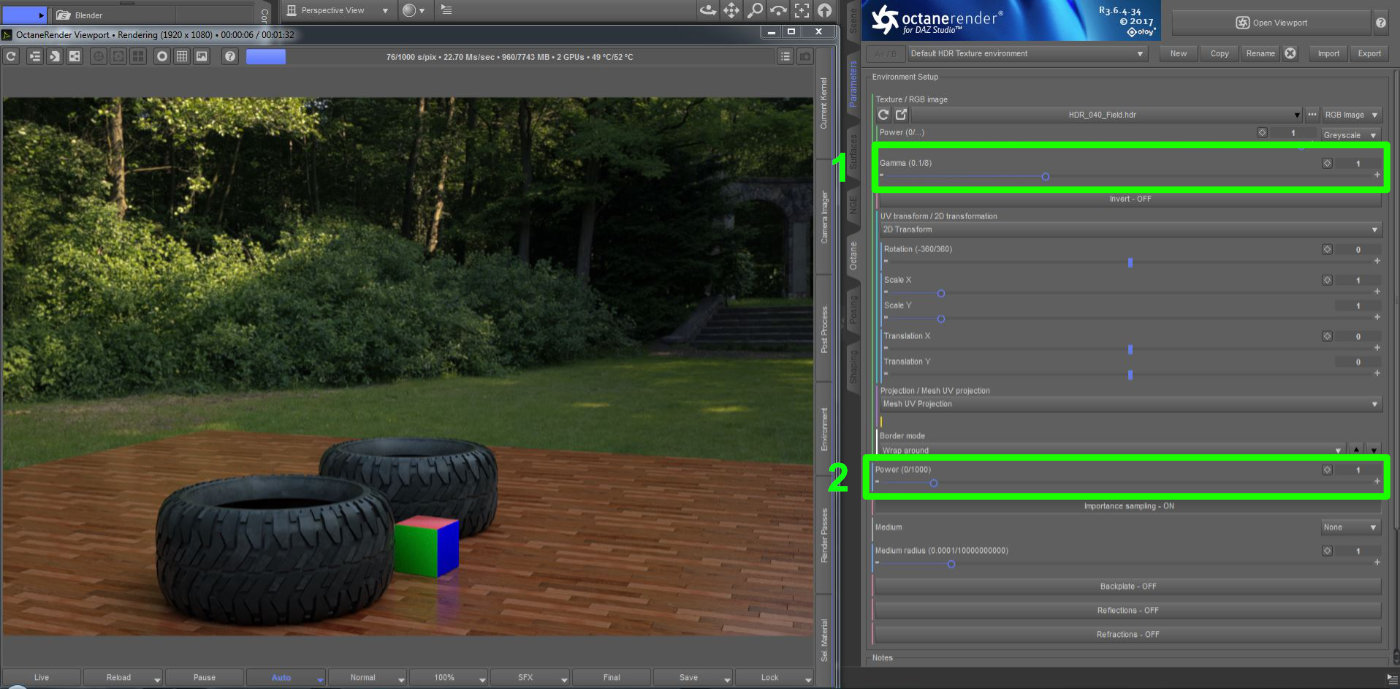The width and height of the screenshot is (1400, 689).
Task: Switch to the Current Kernel vertical tab
Action: click(824, 103)
